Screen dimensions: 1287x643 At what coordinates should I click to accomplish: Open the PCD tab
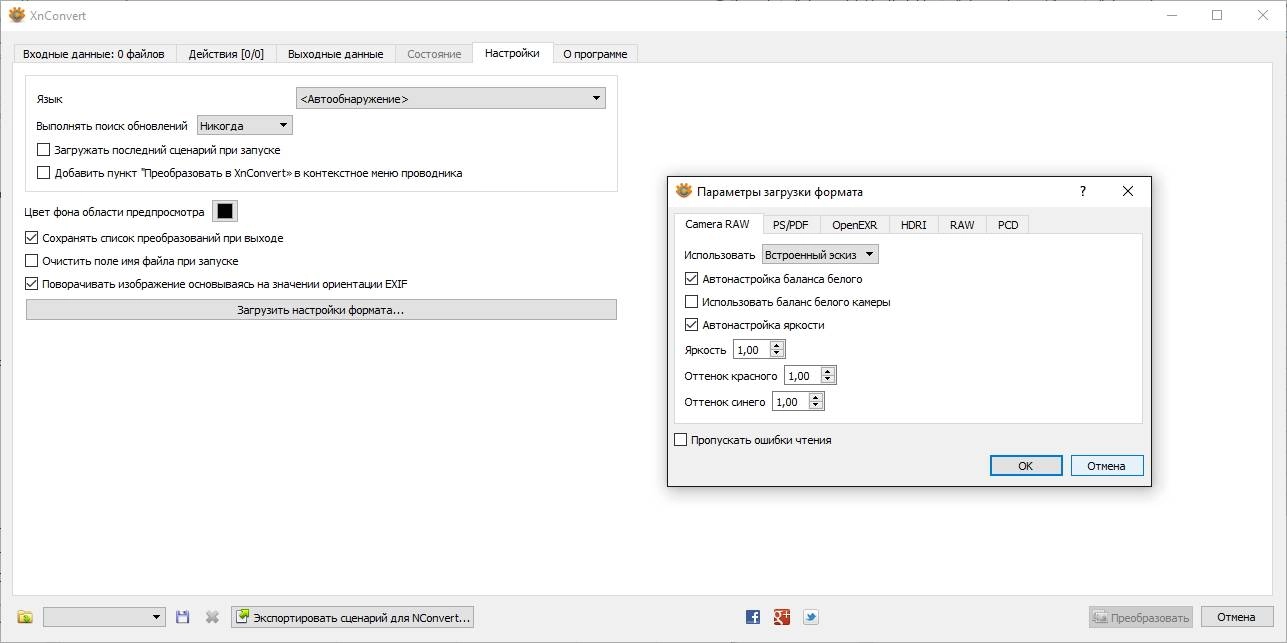tap(1008, 225)
